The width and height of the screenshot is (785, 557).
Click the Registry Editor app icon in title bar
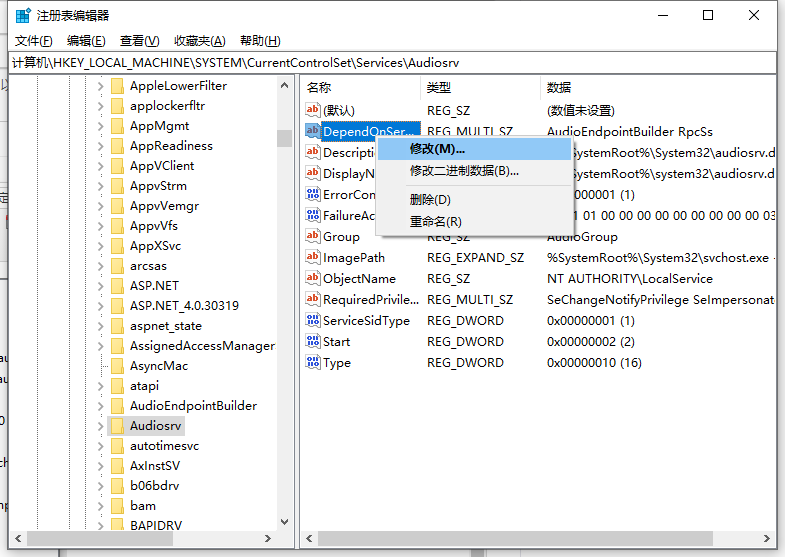tap(23, 15)
